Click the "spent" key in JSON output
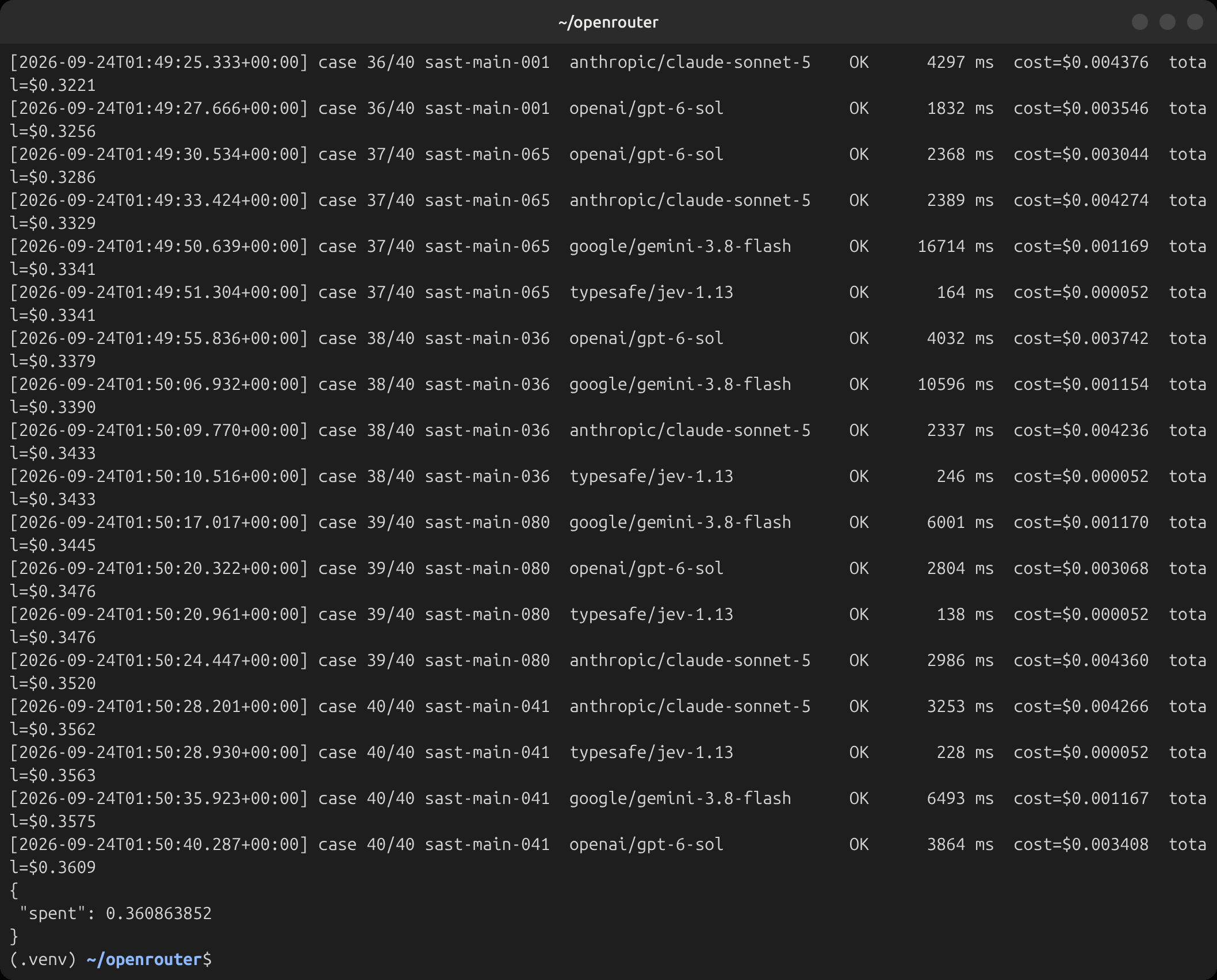This screenshot has width=1217, height=980. (53, 913)
